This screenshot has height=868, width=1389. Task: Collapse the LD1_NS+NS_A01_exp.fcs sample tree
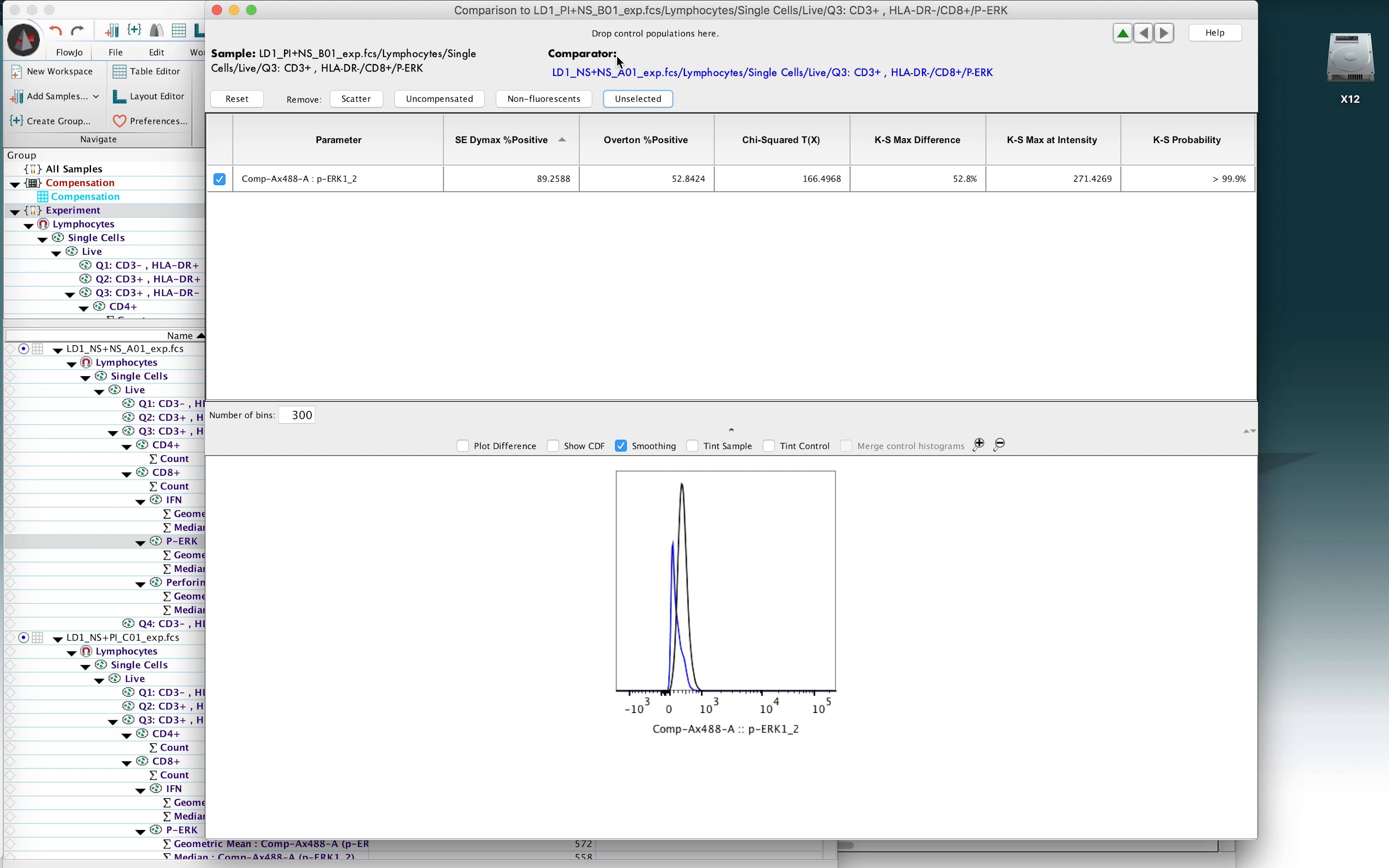(57, 350)
